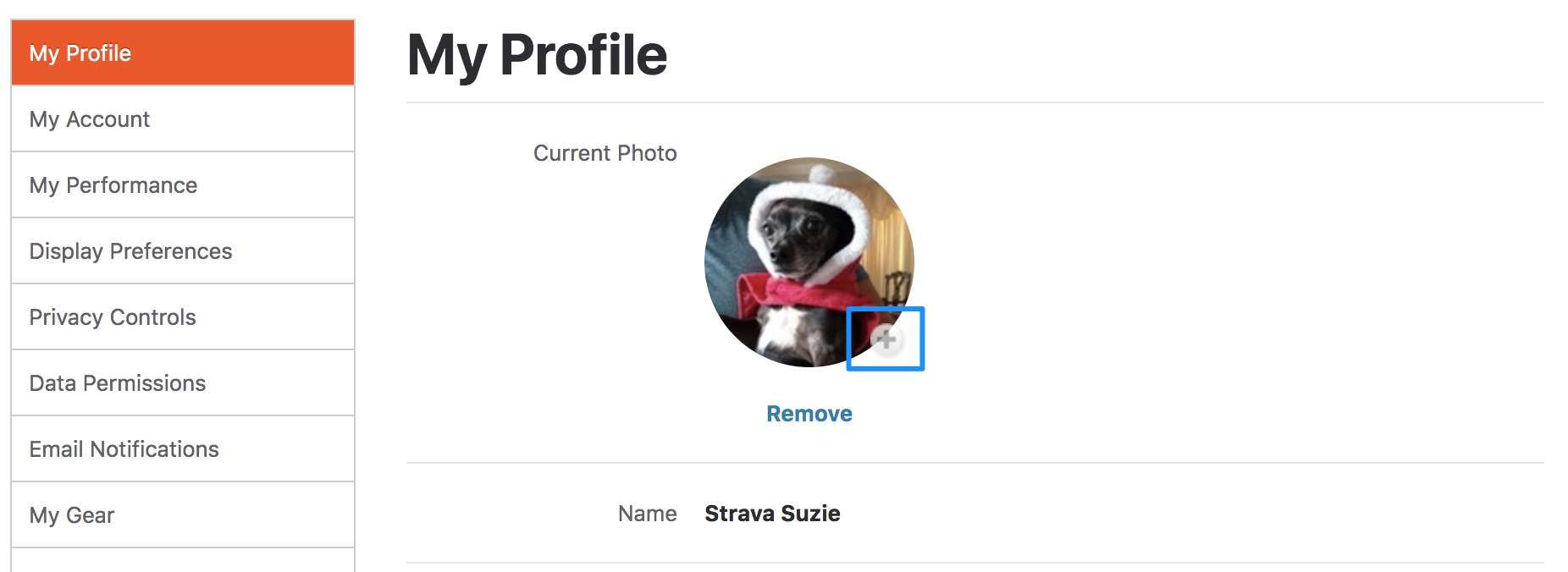The image size is (1568, 572).
Task: Go to Display Preferences
Action: coord(183,251)
